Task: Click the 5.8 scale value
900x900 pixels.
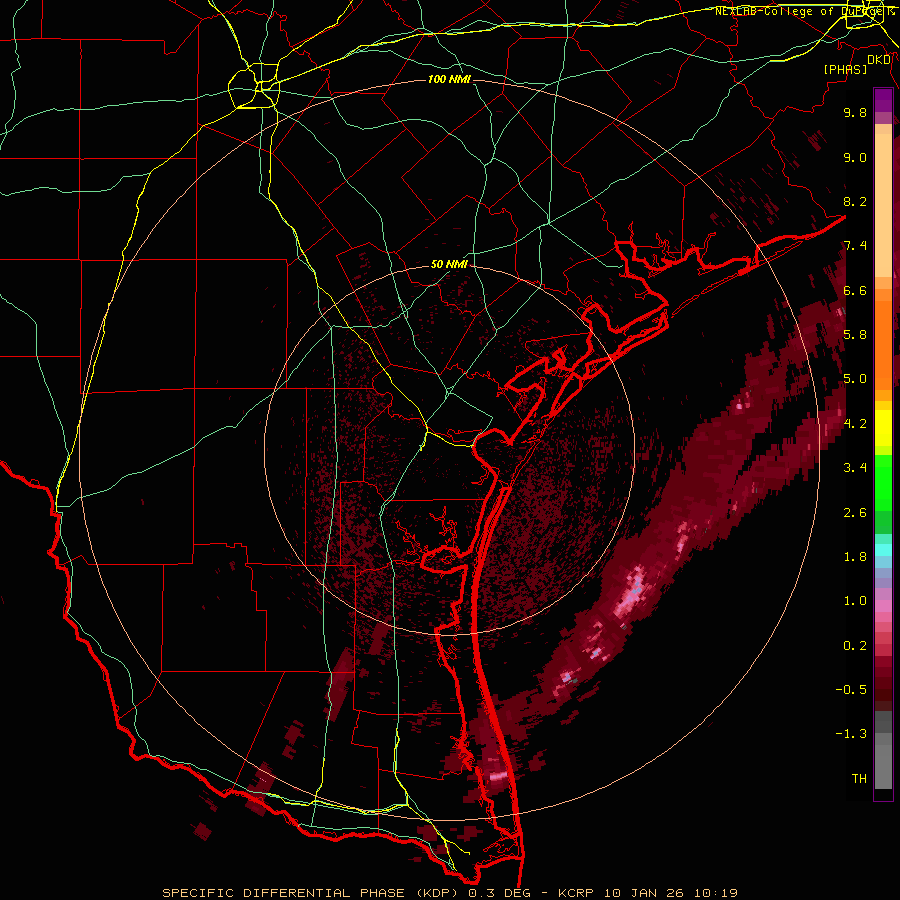Action: [x=855, y=335]
